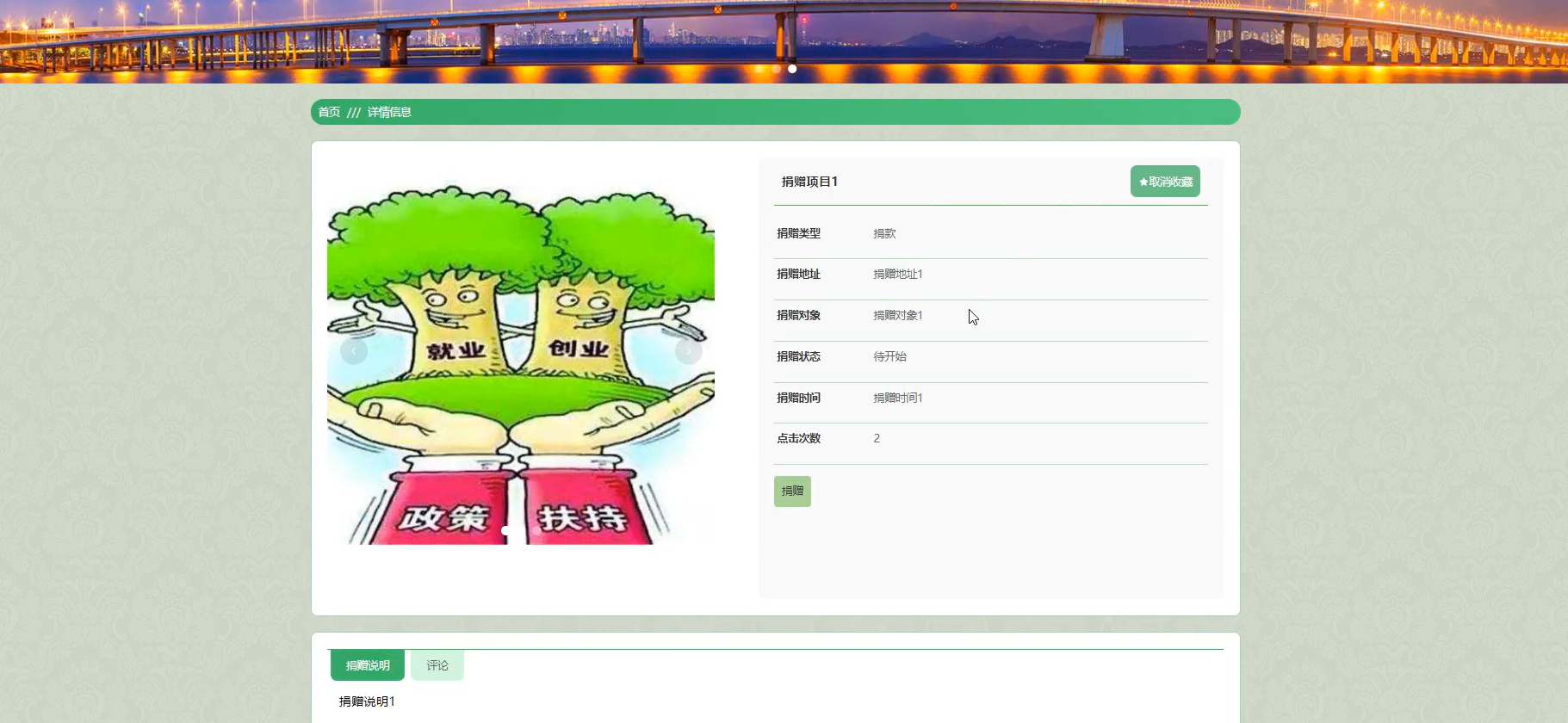
Task: Click the 捐赠 donate button
Action: pos(792,491)
